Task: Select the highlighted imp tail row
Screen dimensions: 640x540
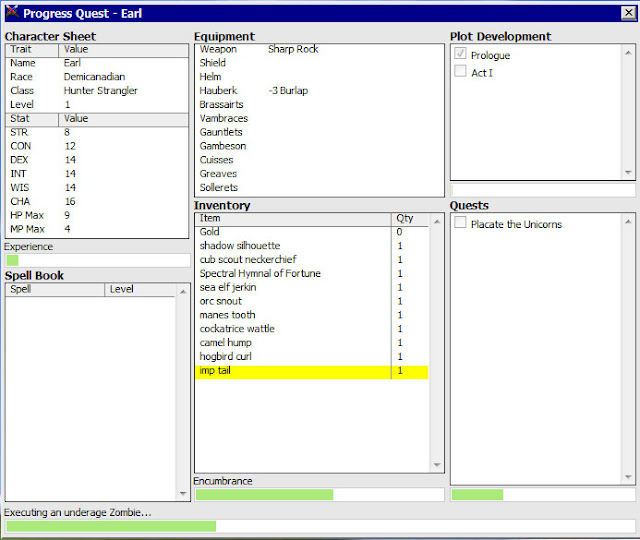Action: [312, 371]
